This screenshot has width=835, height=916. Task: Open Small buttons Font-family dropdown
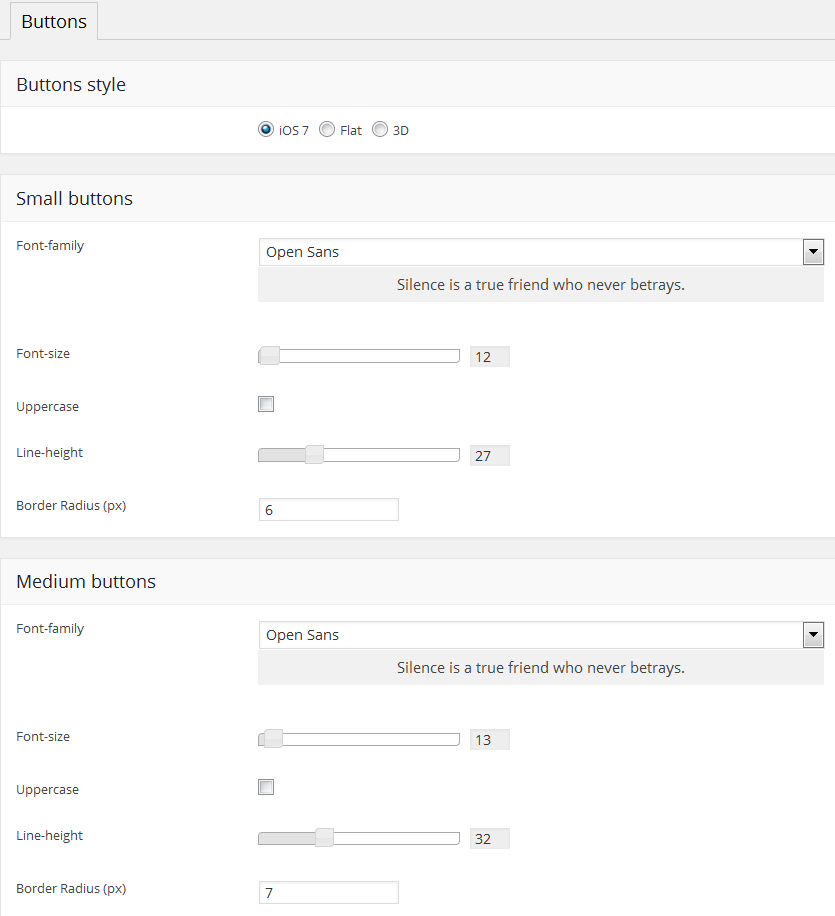coord(540,252)
